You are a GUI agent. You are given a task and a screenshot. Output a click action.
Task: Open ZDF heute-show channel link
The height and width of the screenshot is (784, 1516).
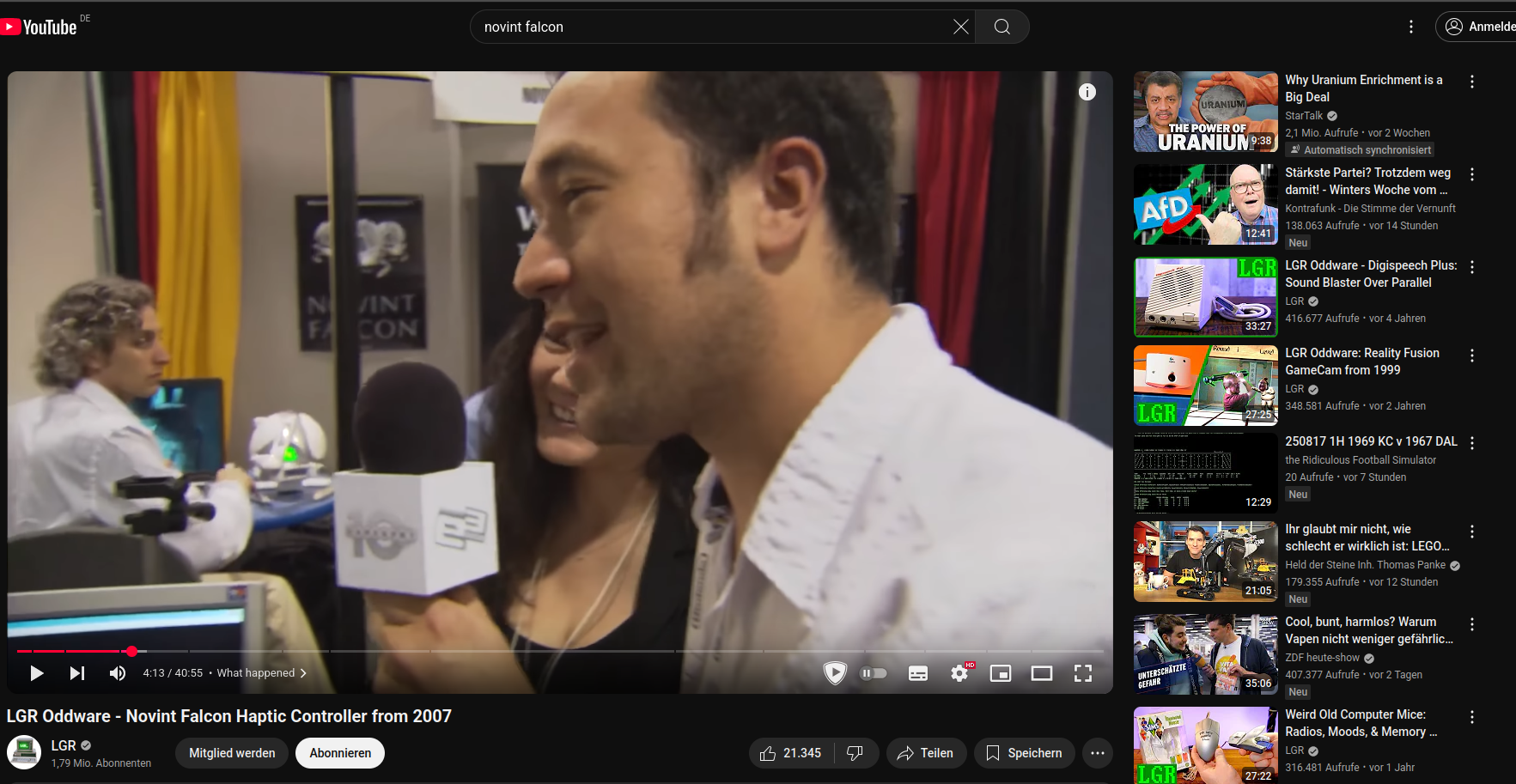(x=1323, y=658)
